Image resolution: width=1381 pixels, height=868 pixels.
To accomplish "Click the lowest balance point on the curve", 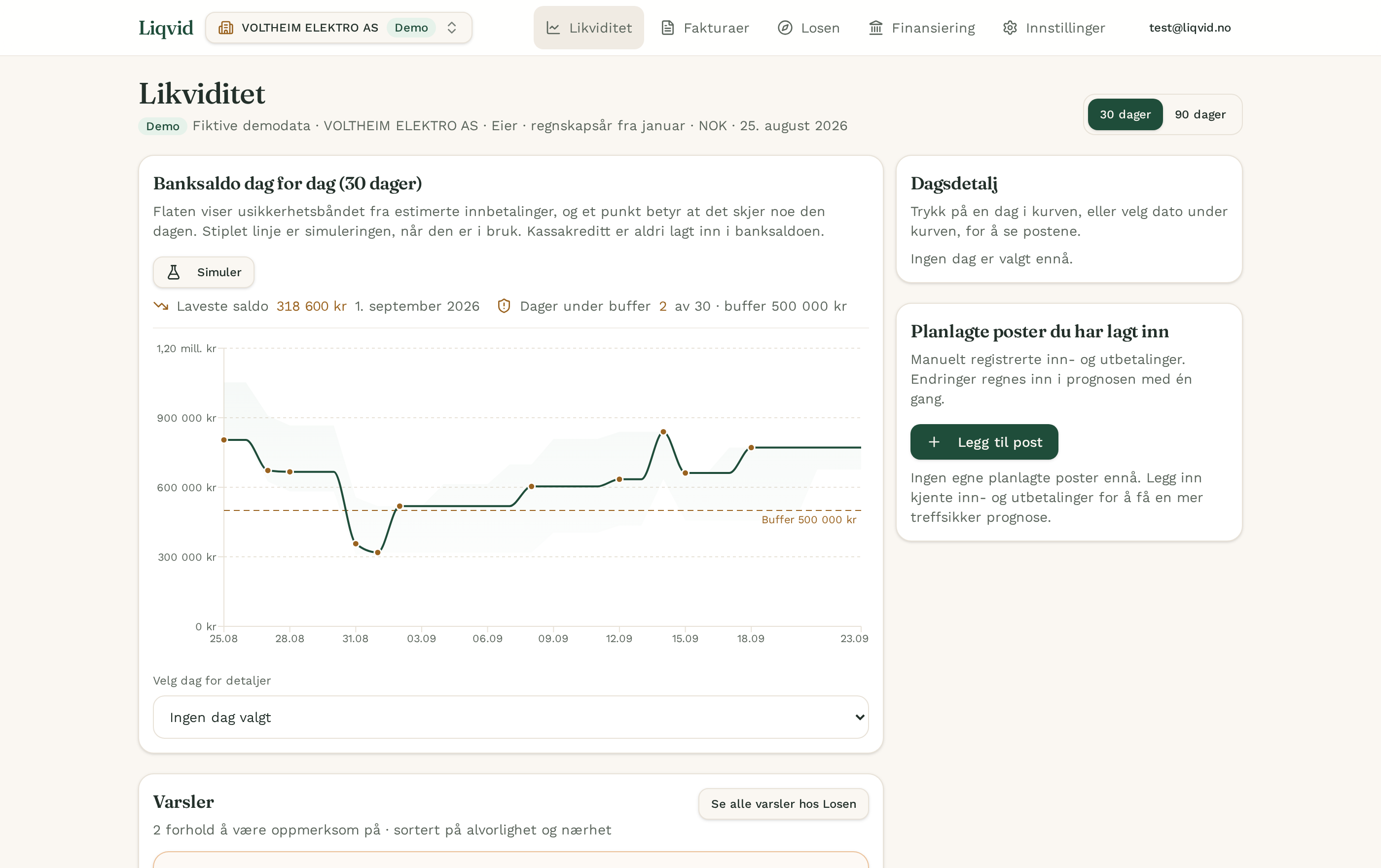I will click(377, 553).
